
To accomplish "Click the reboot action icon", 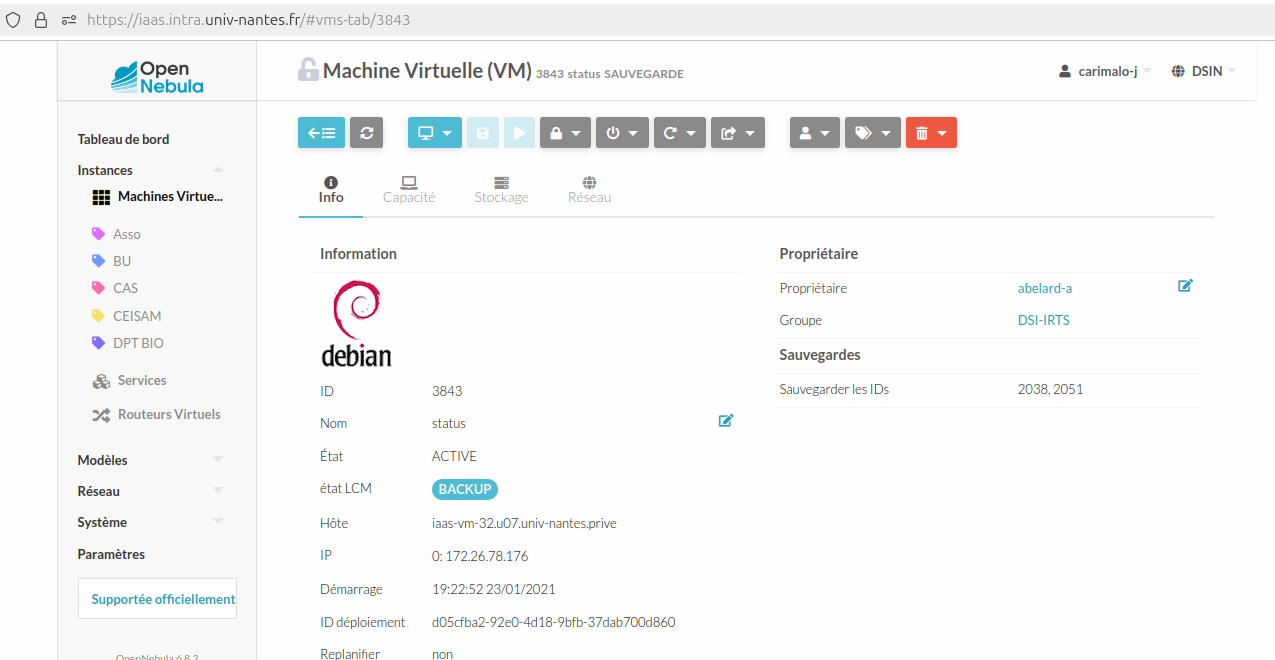I will pos(673,132).
